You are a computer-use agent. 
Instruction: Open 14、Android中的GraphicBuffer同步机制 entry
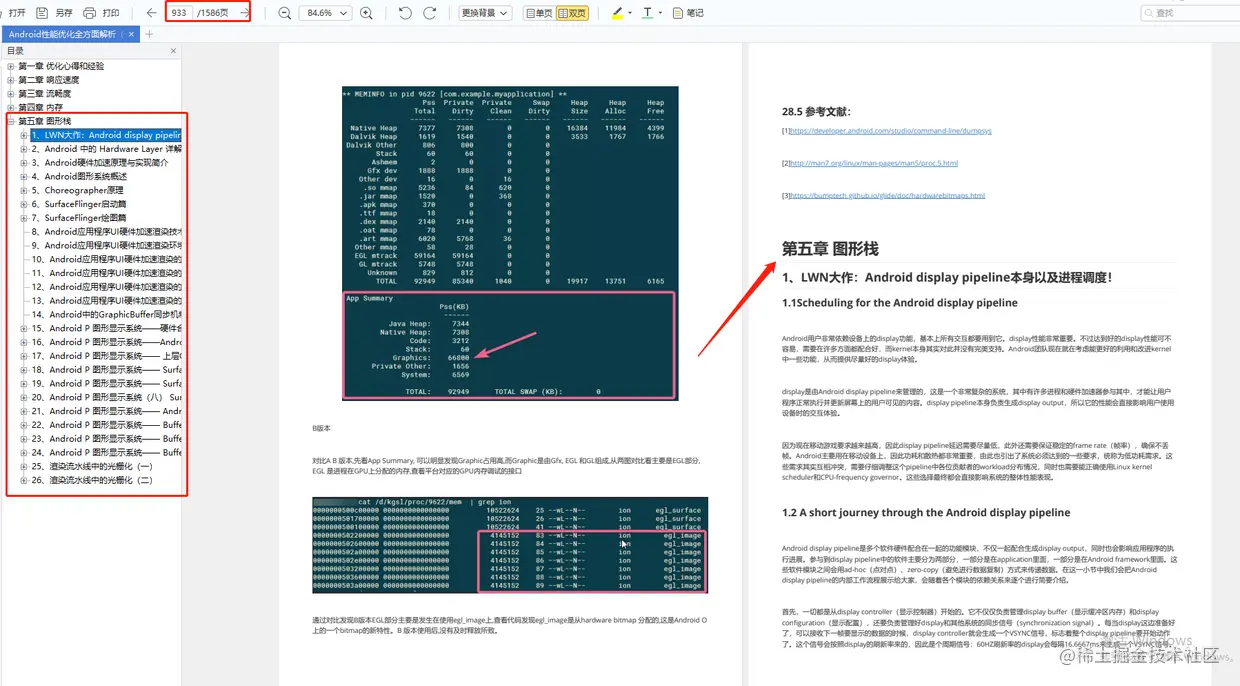click(107, 314)
